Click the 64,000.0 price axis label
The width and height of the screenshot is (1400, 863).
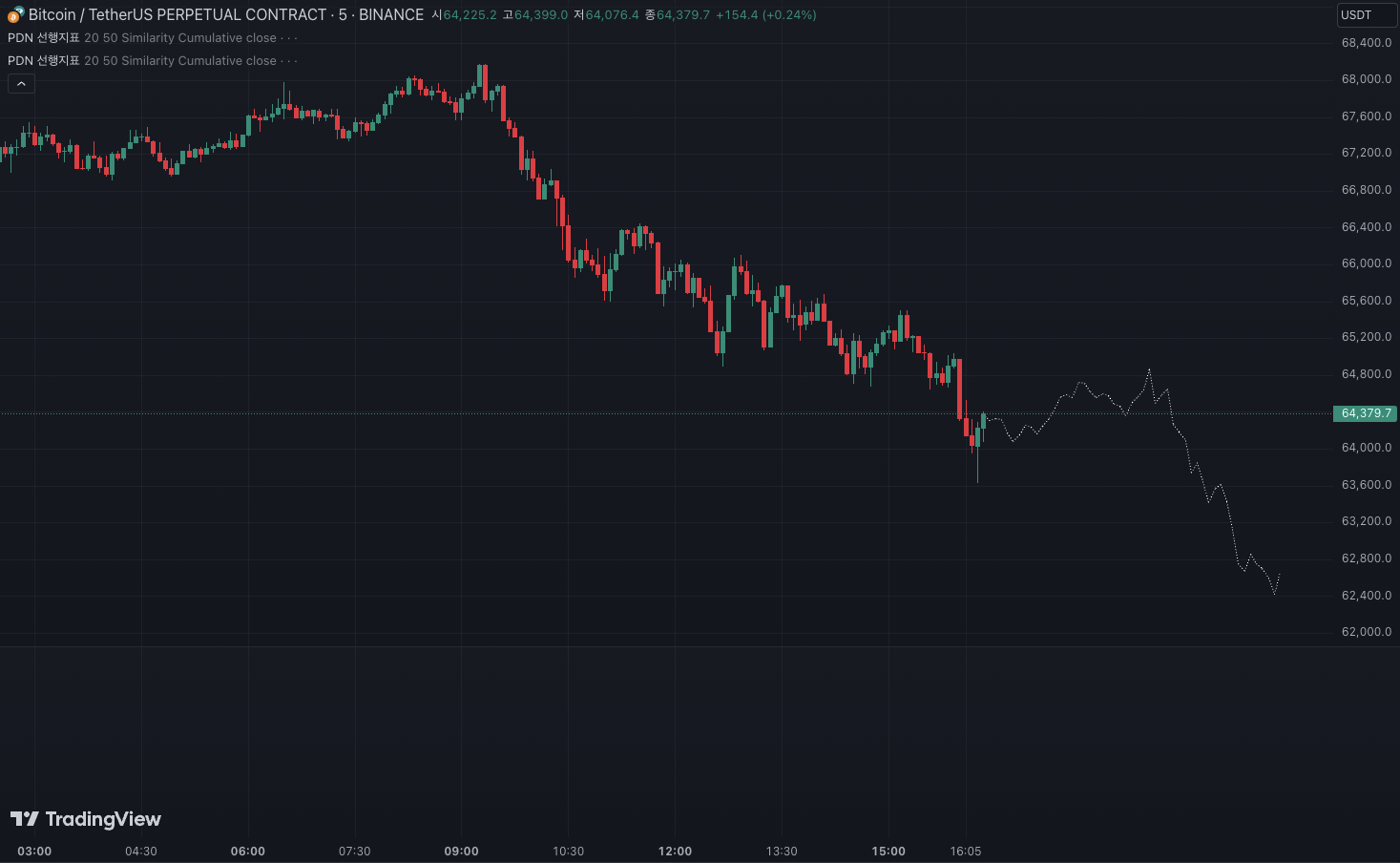coord(1367,448)
